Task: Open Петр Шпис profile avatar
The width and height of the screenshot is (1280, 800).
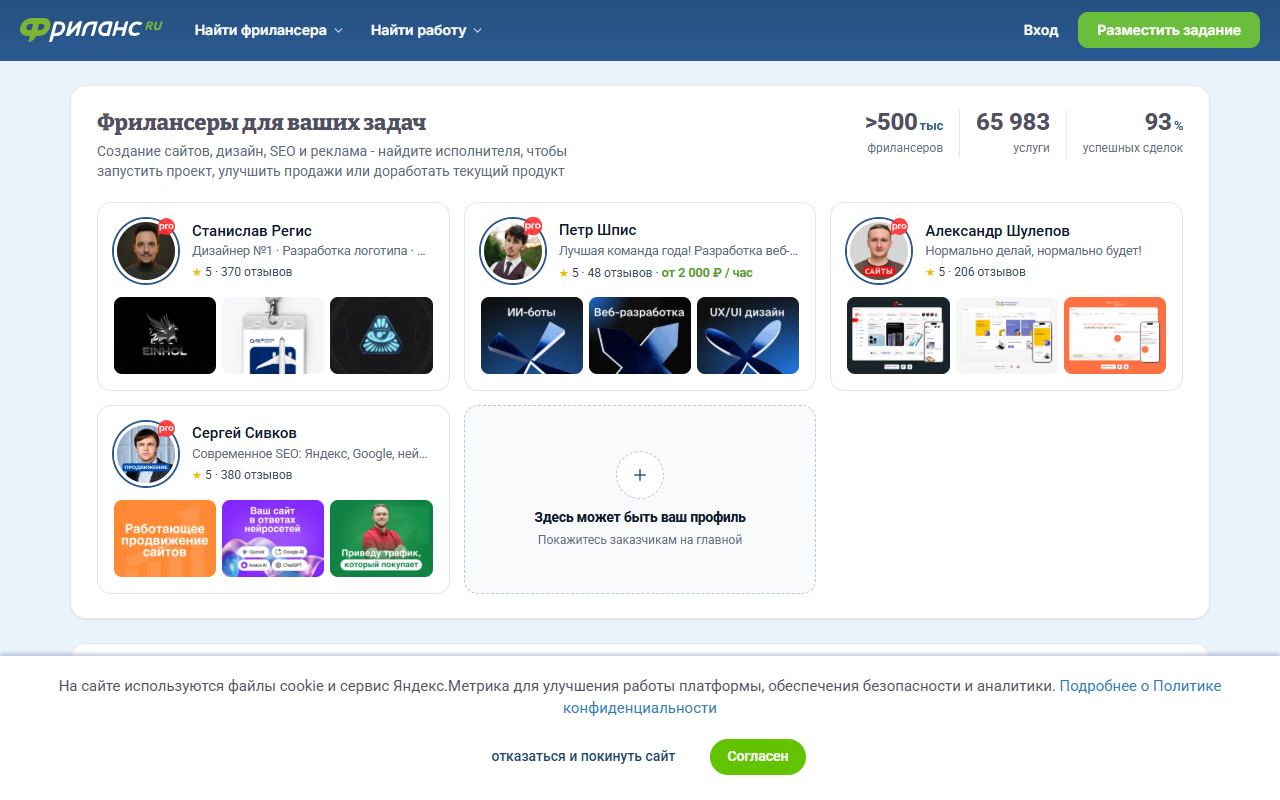Action: [512, 250]
